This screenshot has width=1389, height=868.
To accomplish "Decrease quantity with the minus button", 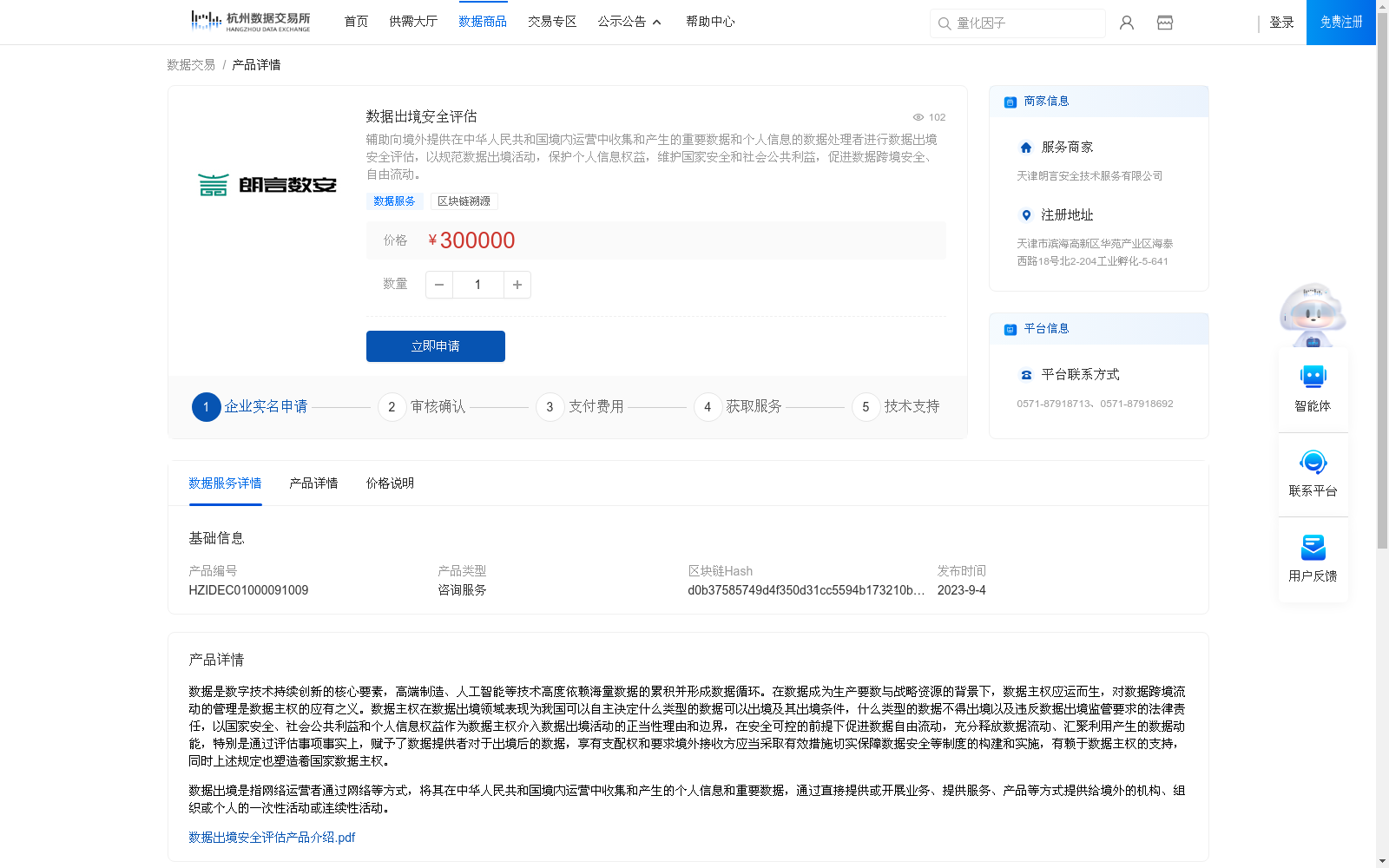I will (439, 285).
